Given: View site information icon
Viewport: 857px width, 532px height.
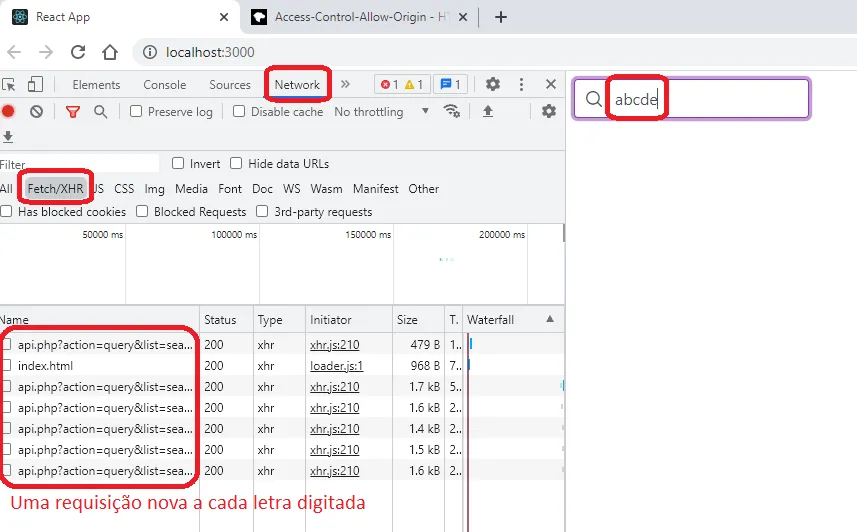Looking at the screenshot, I should pos(149,52).
